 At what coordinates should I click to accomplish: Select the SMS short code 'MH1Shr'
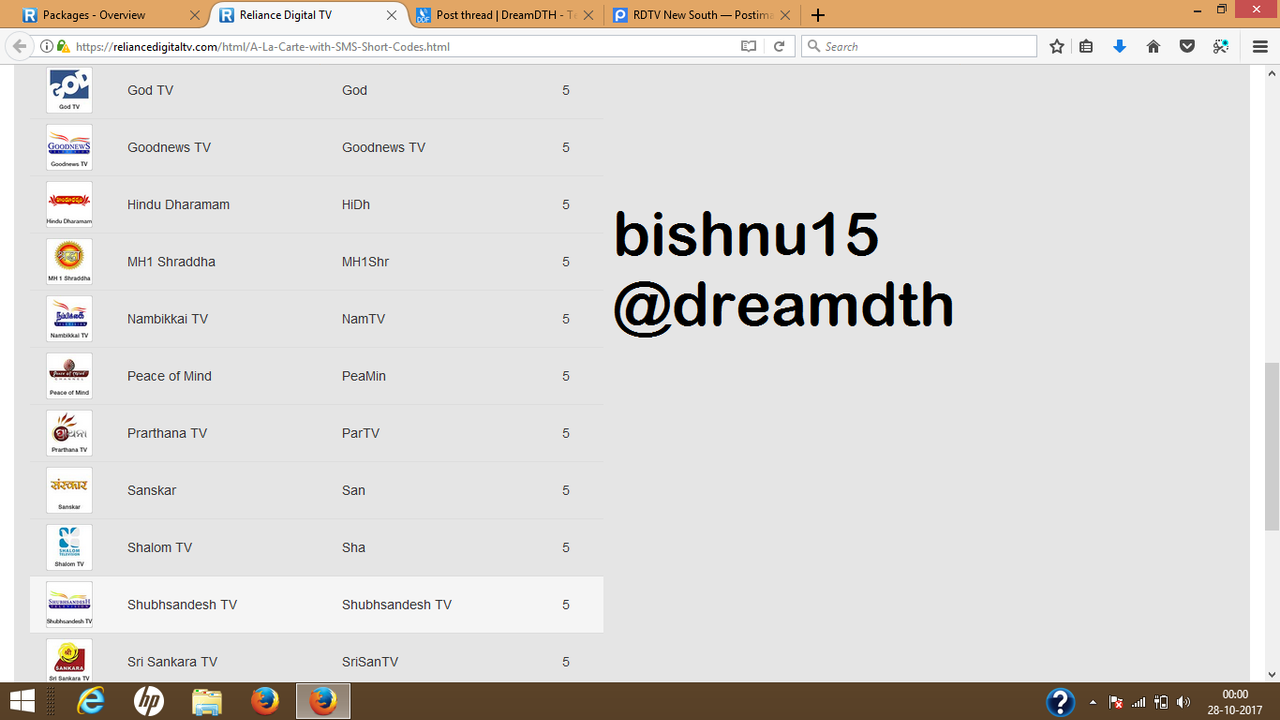pos(365,261)
